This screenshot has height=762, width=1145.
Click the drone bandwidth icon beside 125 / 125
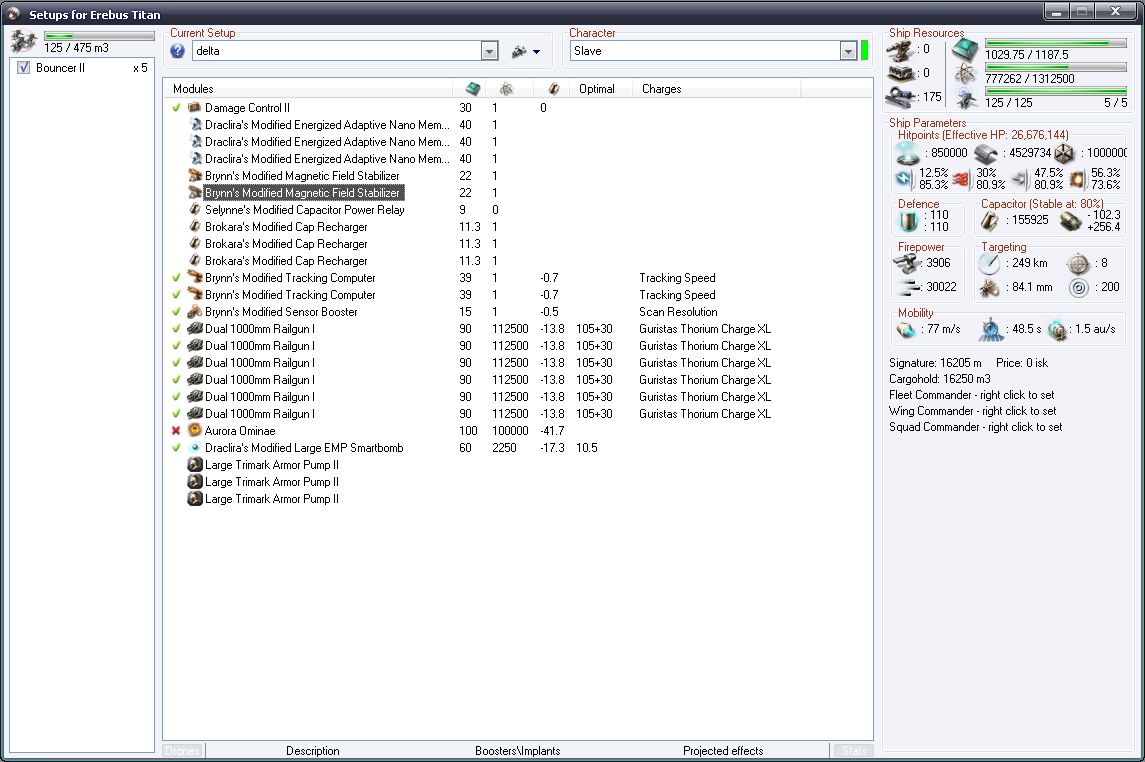[965, 97]
